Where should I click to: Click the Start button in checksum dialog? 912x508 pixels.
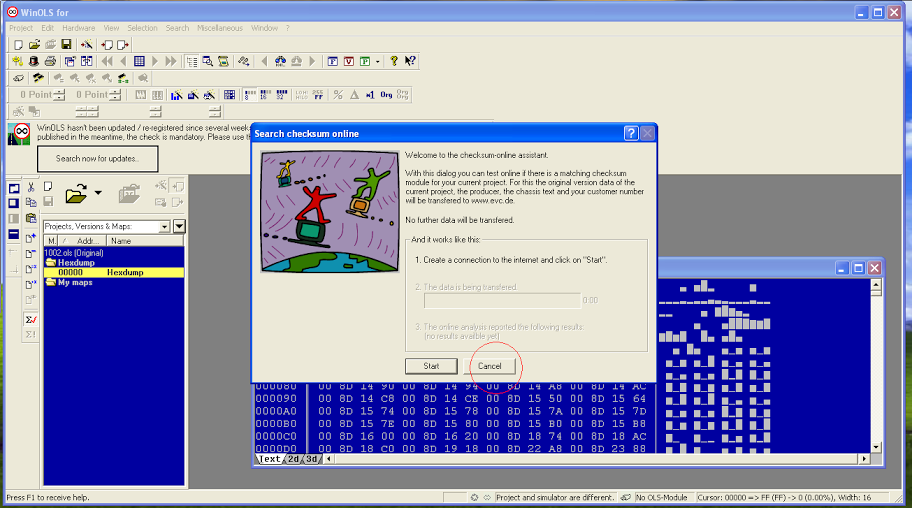click(x=431, y=366)
